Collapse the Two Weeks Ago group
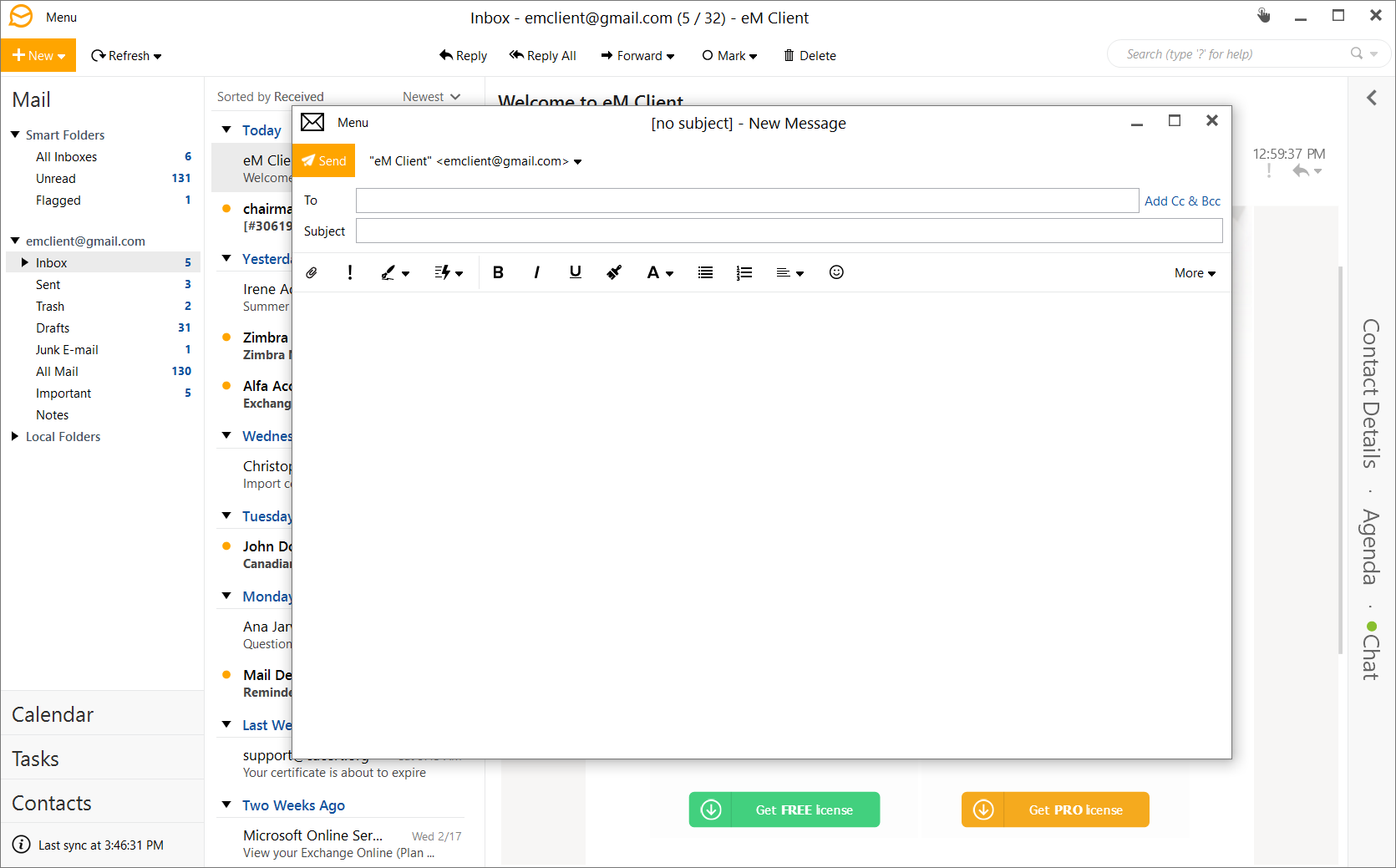 pyautogui.click(x=226, y=805)
